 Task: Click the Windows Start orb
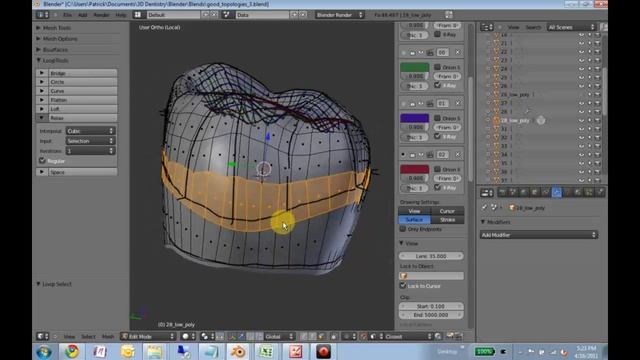[44, 351]
